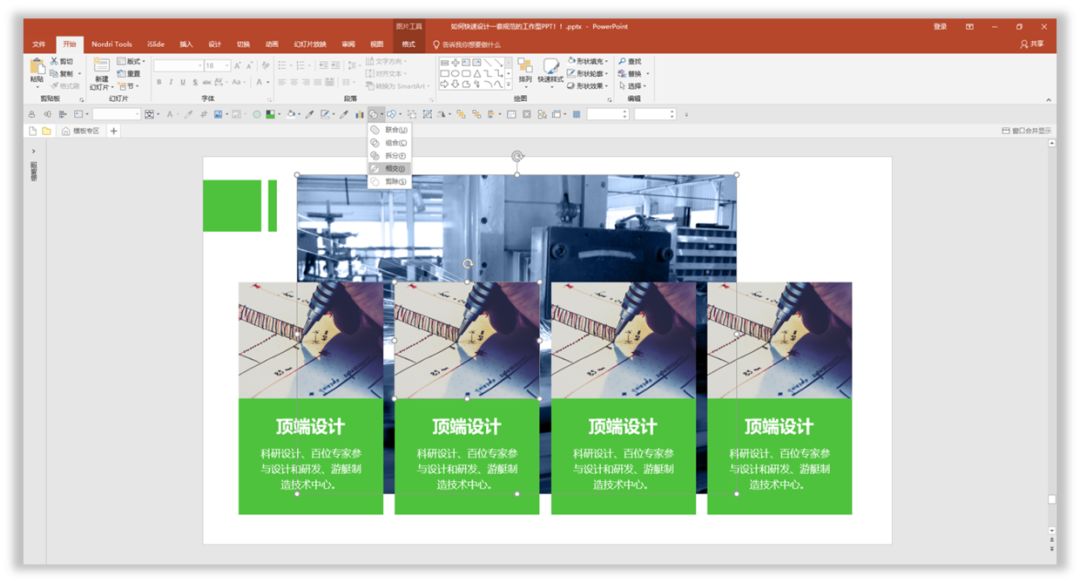Toggle text shadow (S) formatting
The height and width of the screenshot is (583, 1080).
[195, 82]
